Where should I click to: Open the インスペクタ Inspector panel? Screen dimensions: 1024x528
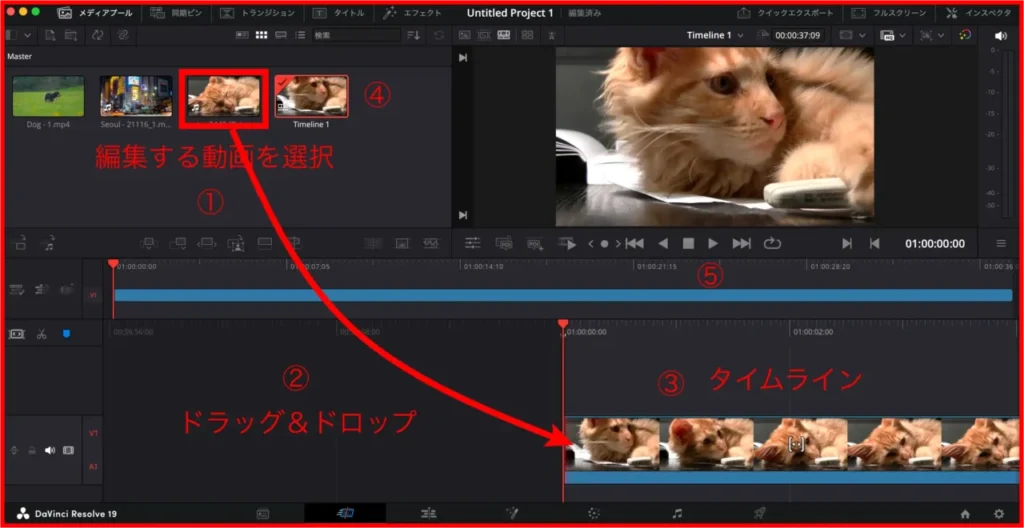coord(977,13)
